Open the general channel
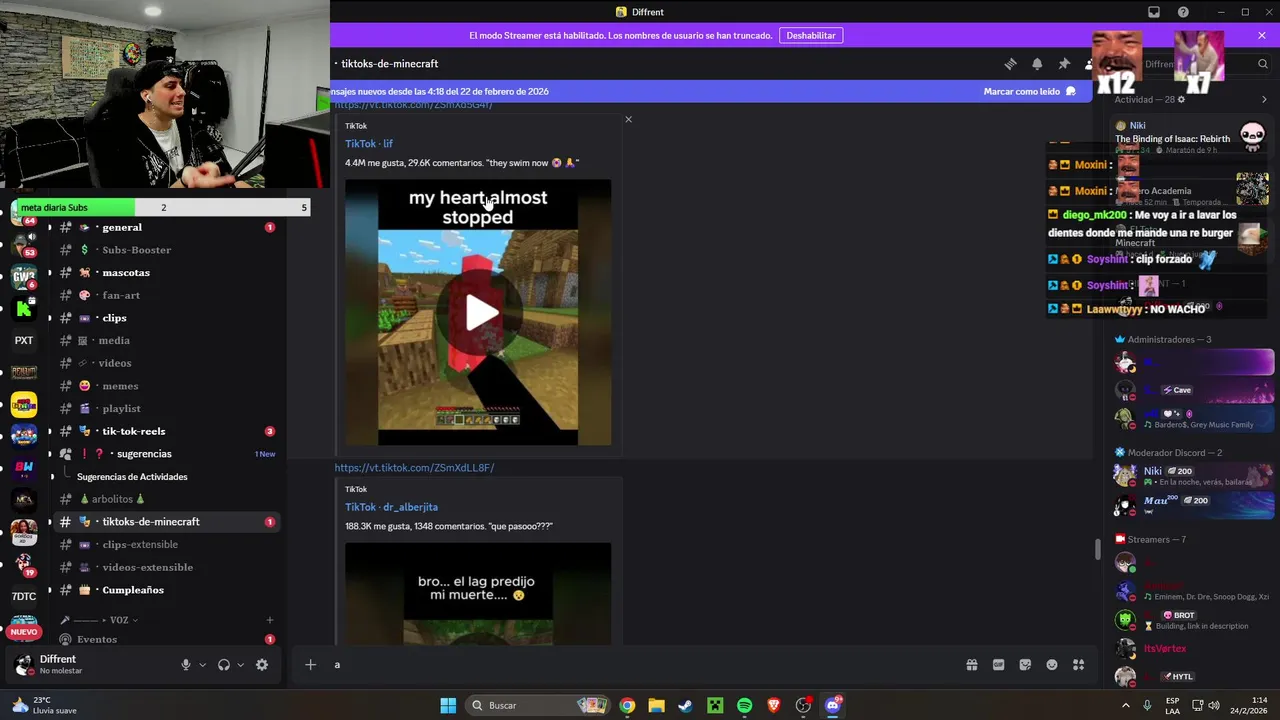Image resolution: width=1280 pixels, height=720 pixels. (165, 227)
